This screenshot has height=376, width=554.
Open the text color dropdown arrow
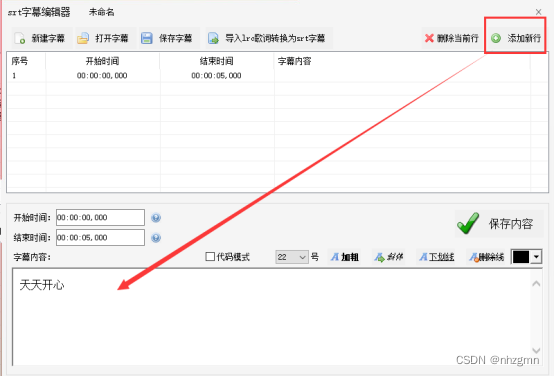(536, 257)
